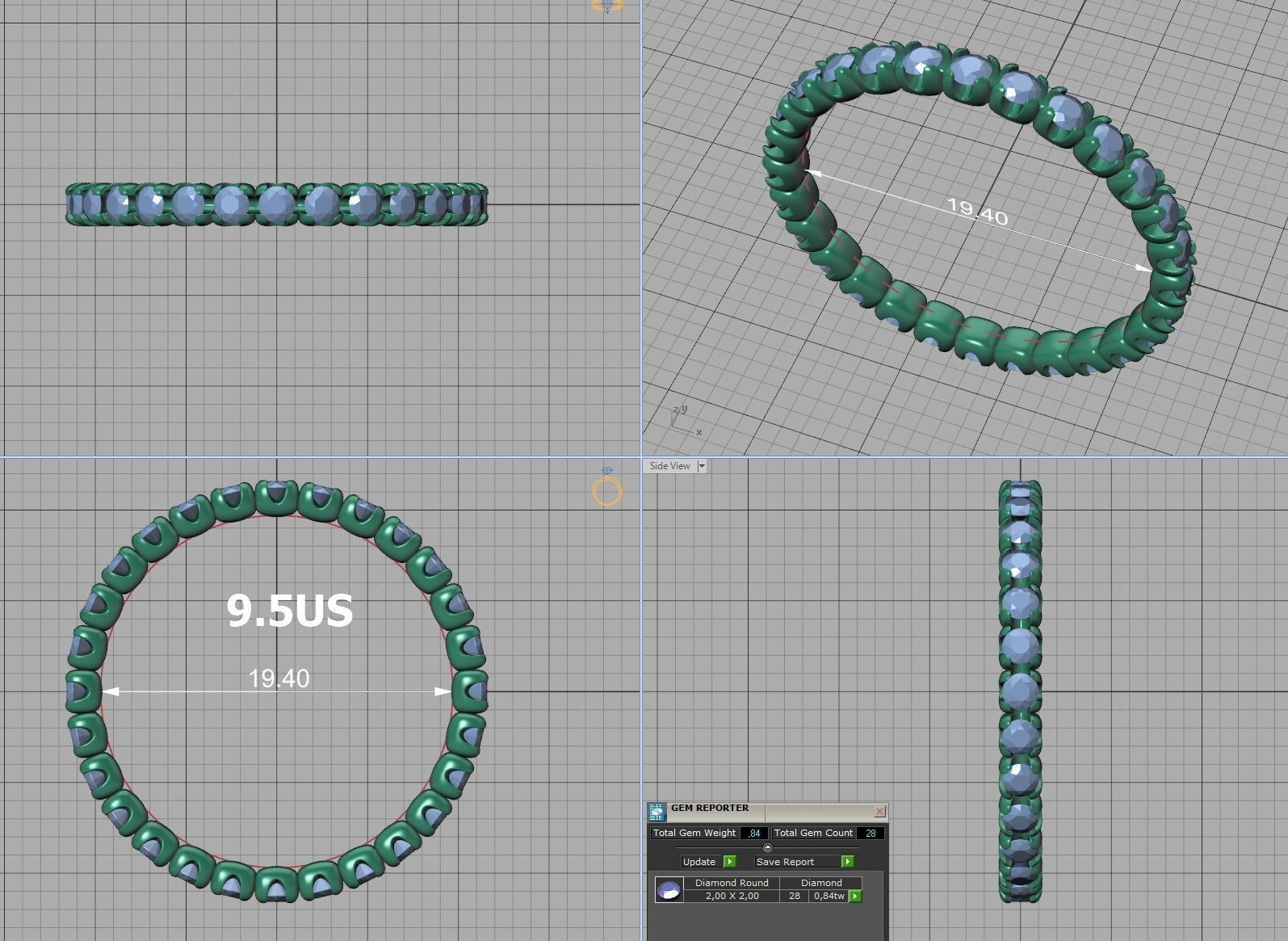Image resolution: width=1288 pixels, height=941 pixels.
Task: Click the 19.40 dimension in the perspective view
Action: point(977,211)
